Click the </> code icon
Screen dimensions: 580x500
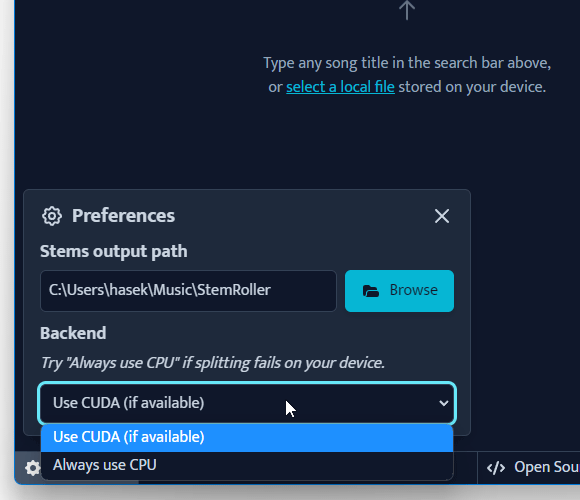click(x=496, y=468)
